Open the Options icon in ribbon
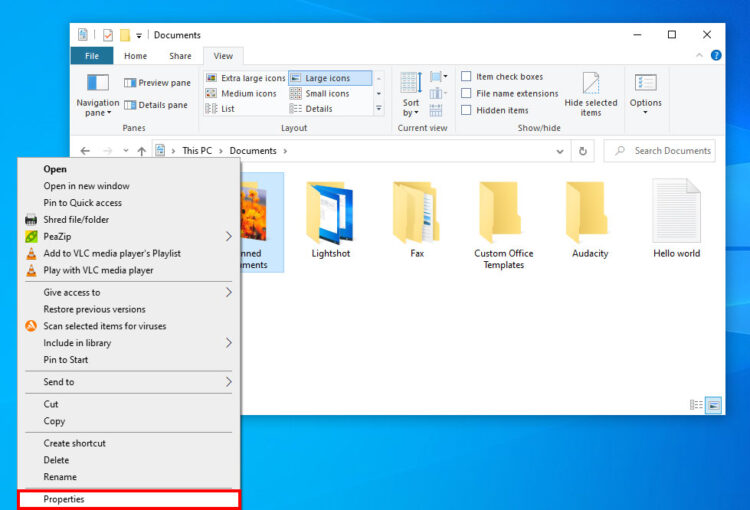The height and width of the screenshot is (510, 750). (x=645, y=83)
